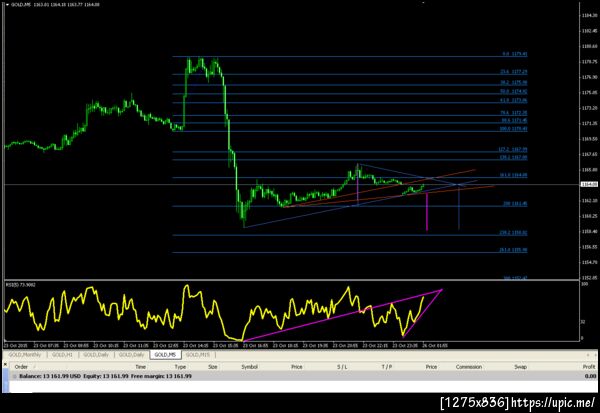Screen dimensions: 600x413
Task: Click the Commission column header
Action: coord(469,367)
